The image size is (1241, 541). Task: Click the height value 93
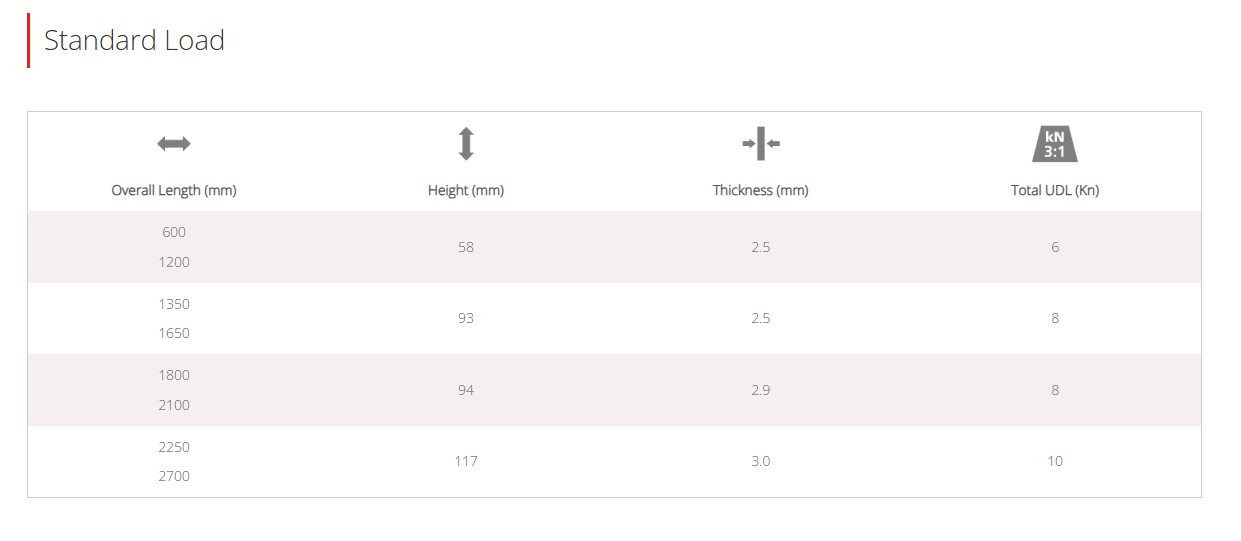(466, 318)
